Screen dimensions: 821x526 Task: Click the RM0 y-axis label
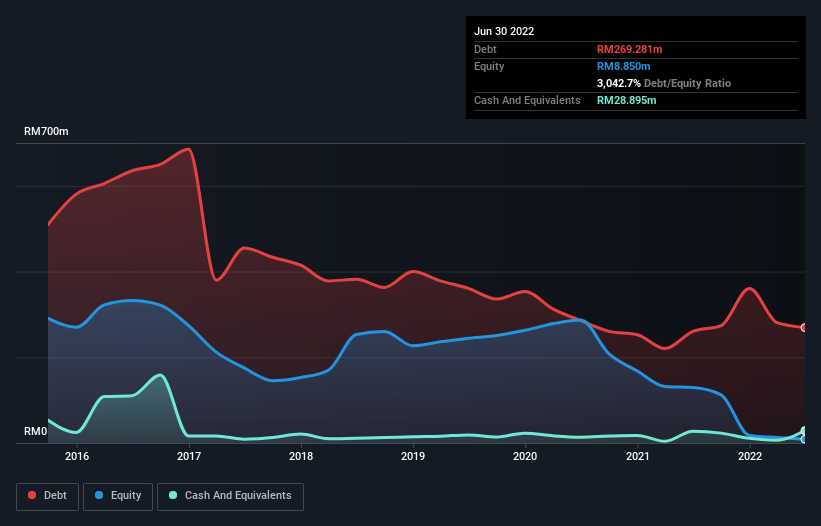point(36,431)
